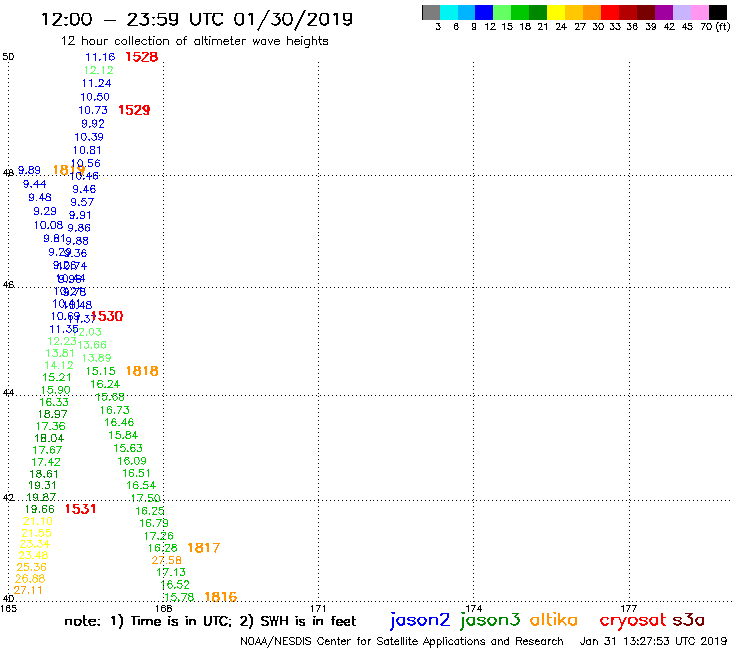Click longitude axis label 171
The width and height of the screenshot is (740, 650).
pyautogui.click(x=318, y=608)
